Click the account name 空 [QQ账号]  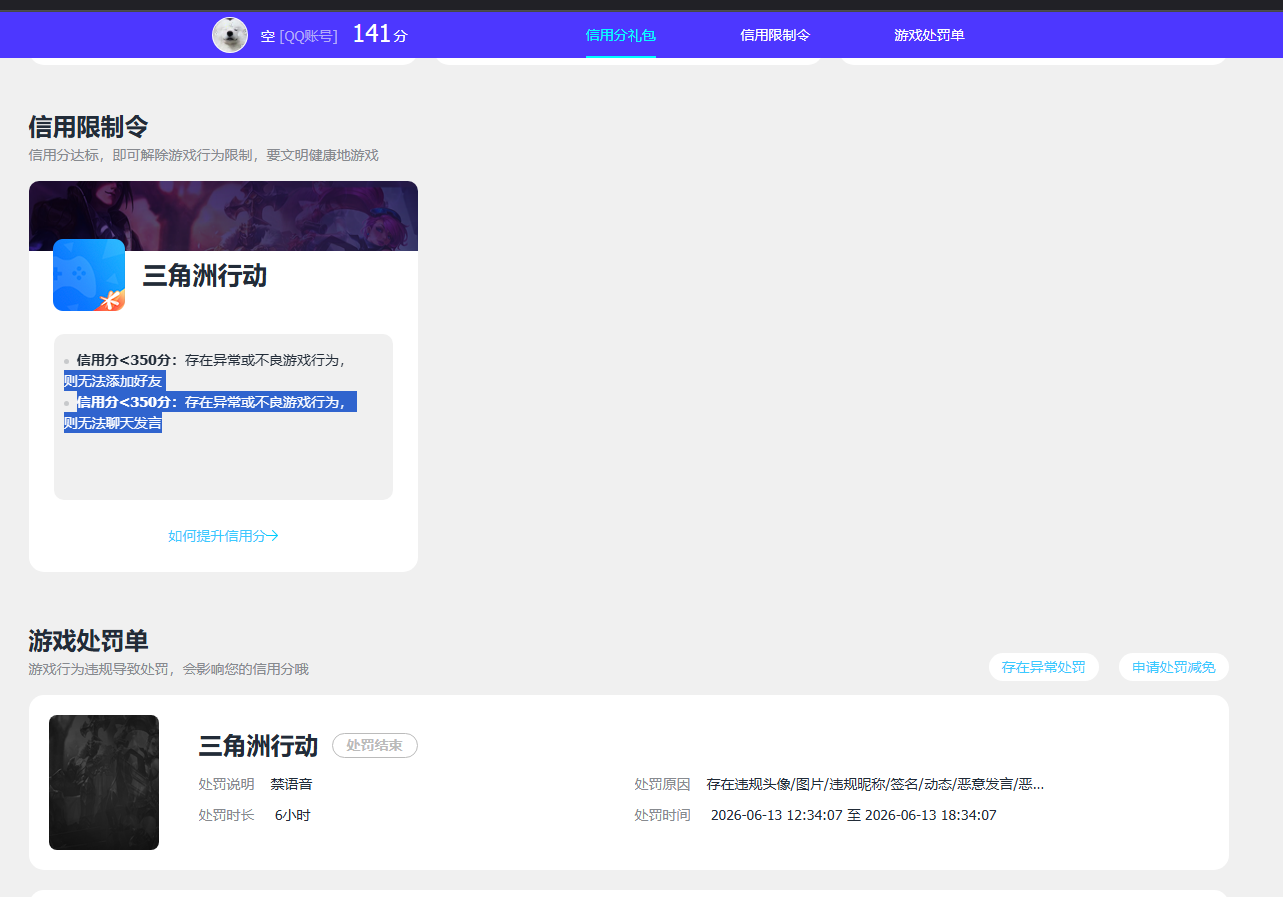tap(299, 36)
